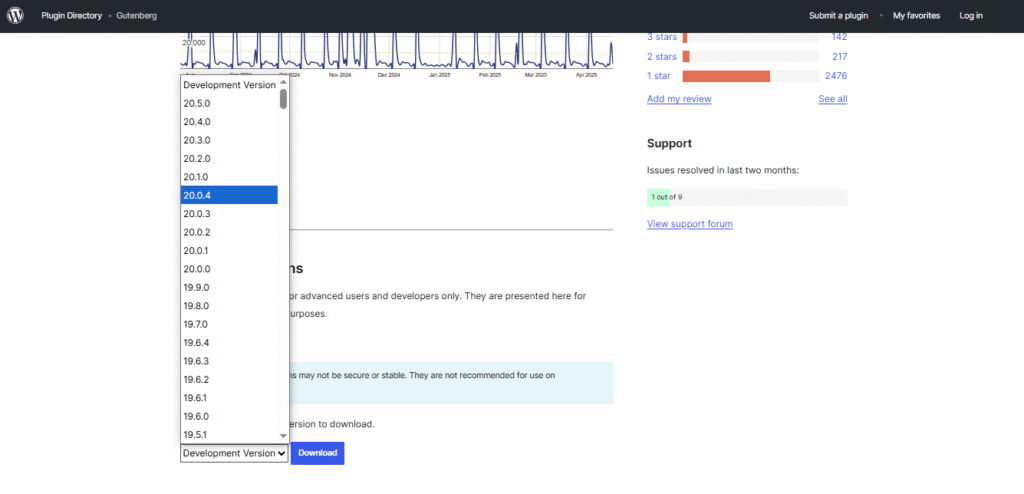Click the version list scrollbar thumb

284,99
